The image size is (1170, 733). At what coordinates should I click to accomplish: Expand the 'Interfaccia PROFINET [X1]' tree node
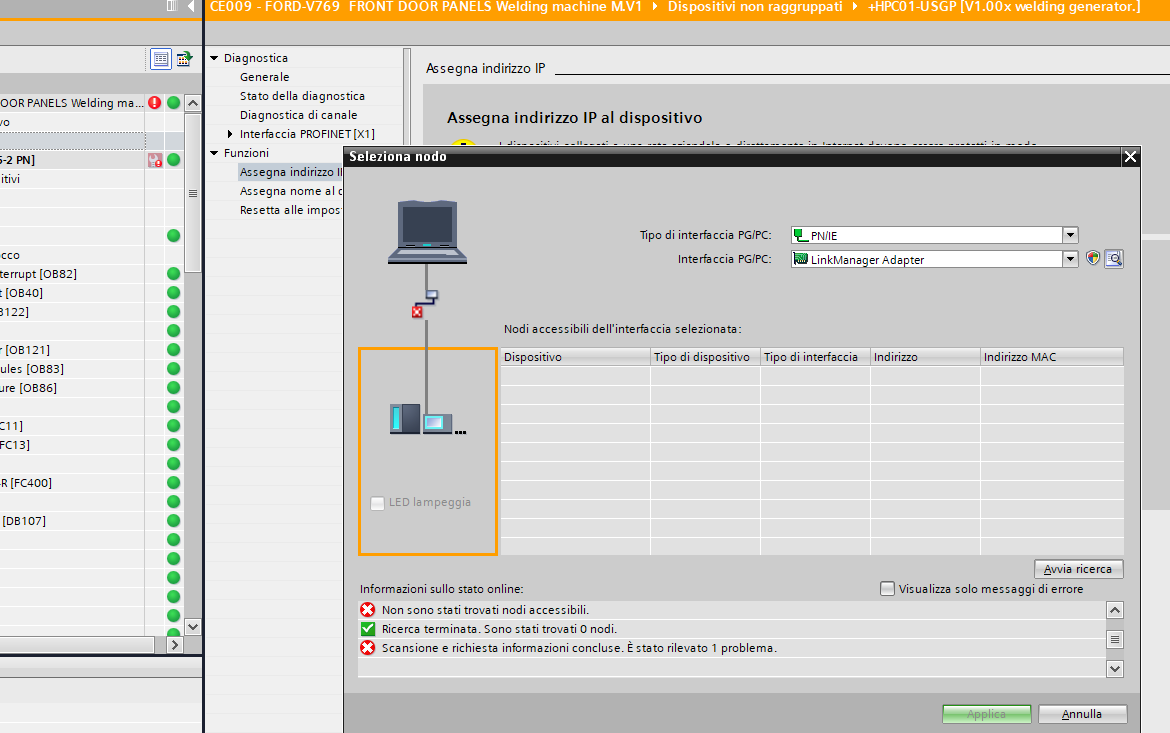coord(230,134)
